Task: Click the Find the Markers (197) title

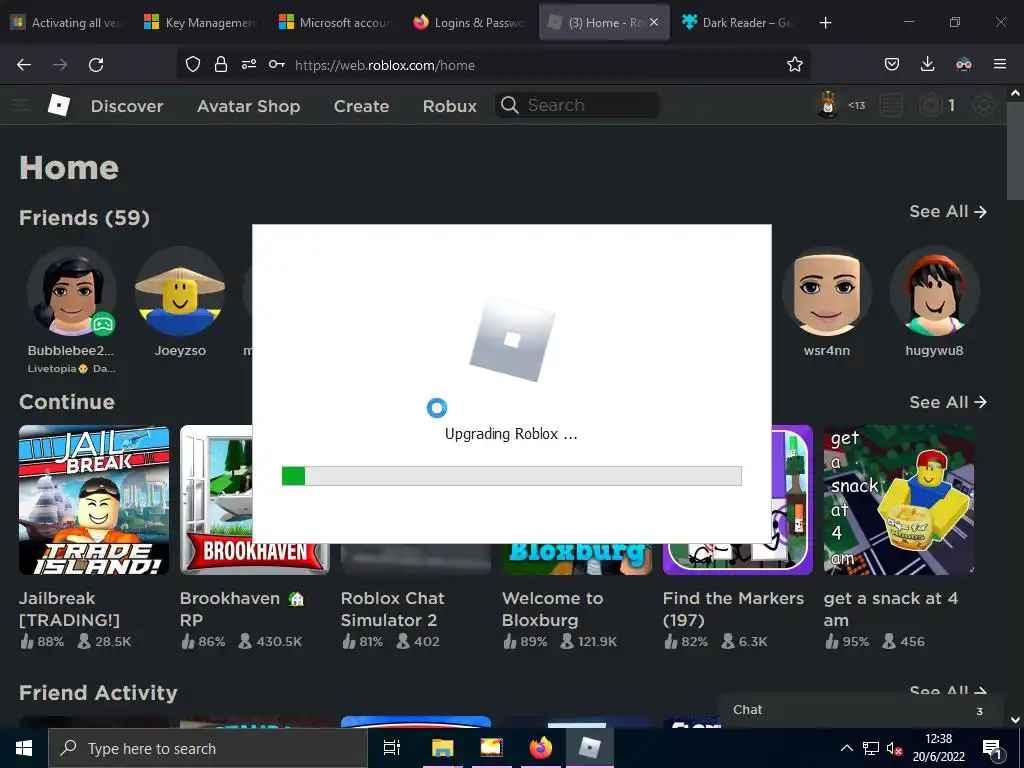Action: [x=733, y=609]
